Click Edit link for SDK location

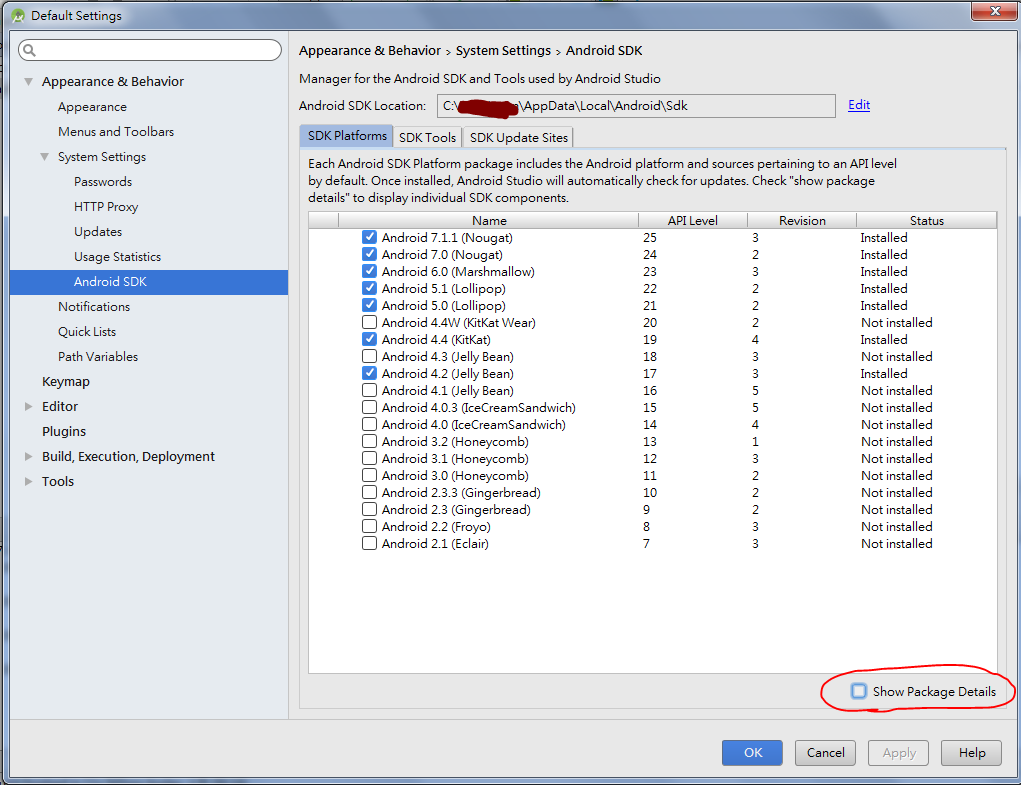(859, 105)
